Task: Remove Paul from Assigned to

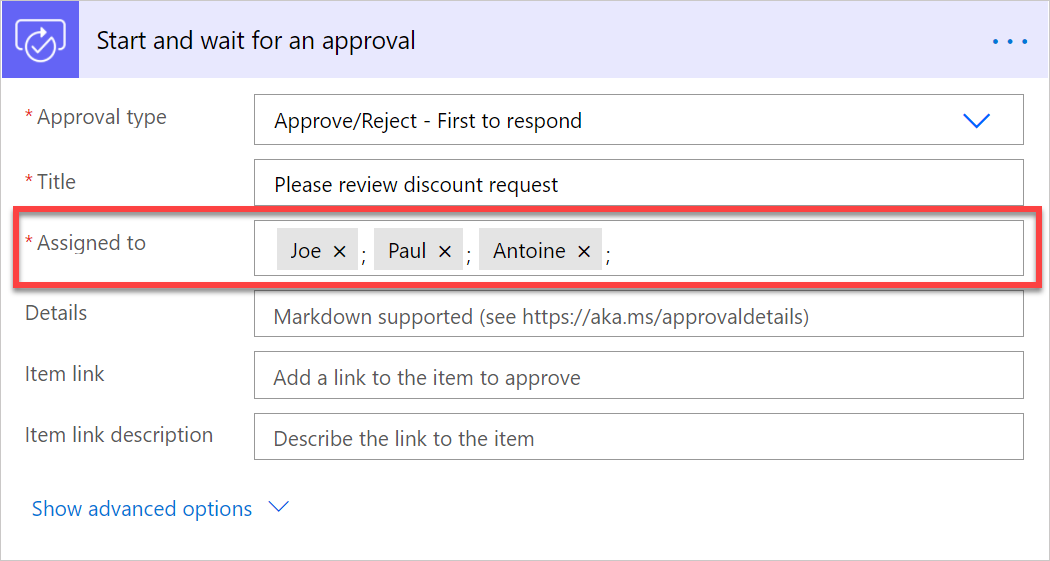Action: click(445, 251)
